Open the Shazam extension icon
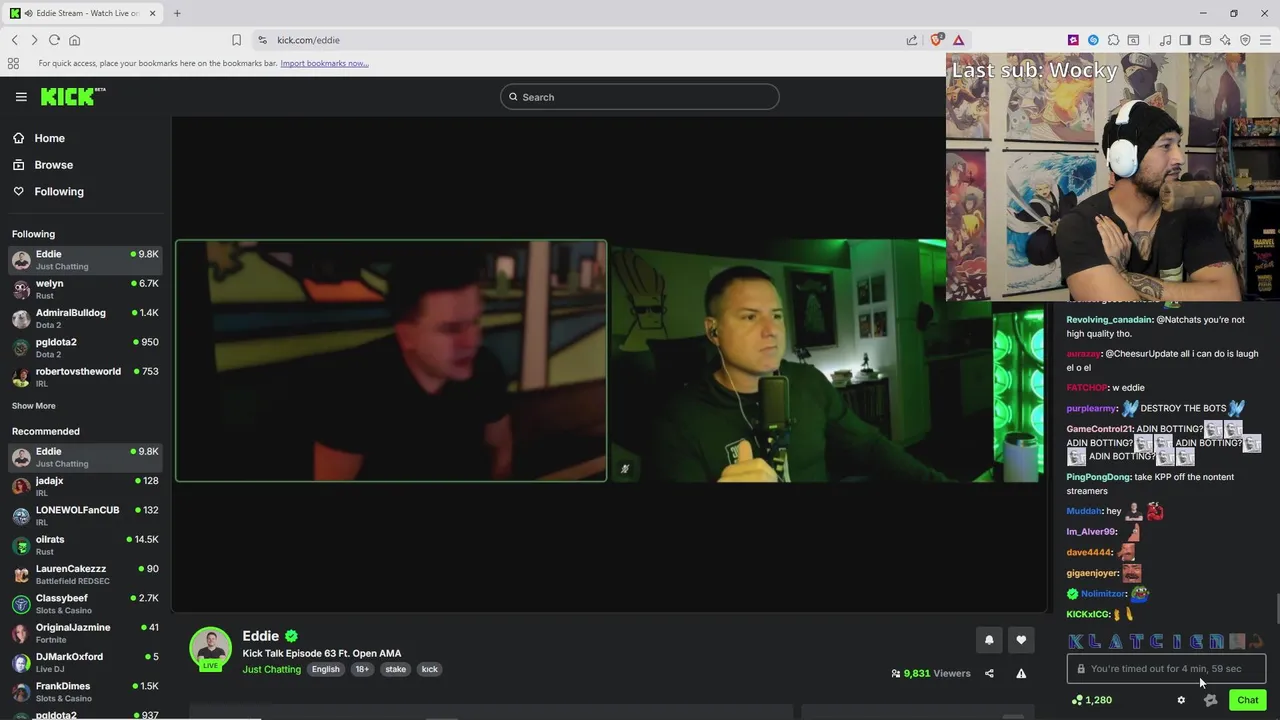Image resolution: width=1280 pixels, height=720 pixels. coord(1093,40)
